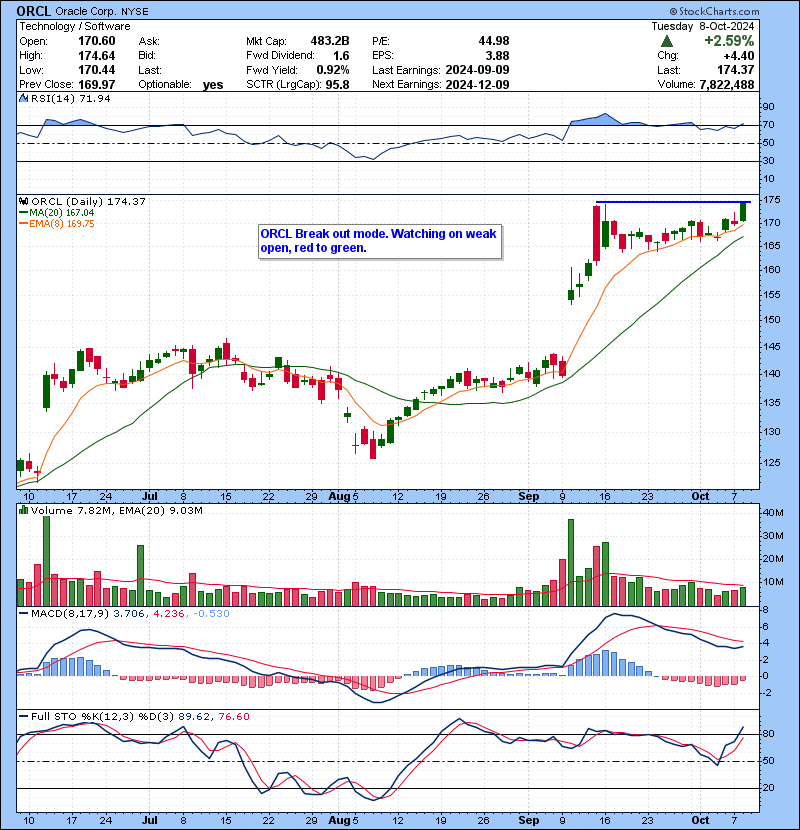Click the EPS 3.88 value
Screen dimensions: 800x830
(497, 56)
